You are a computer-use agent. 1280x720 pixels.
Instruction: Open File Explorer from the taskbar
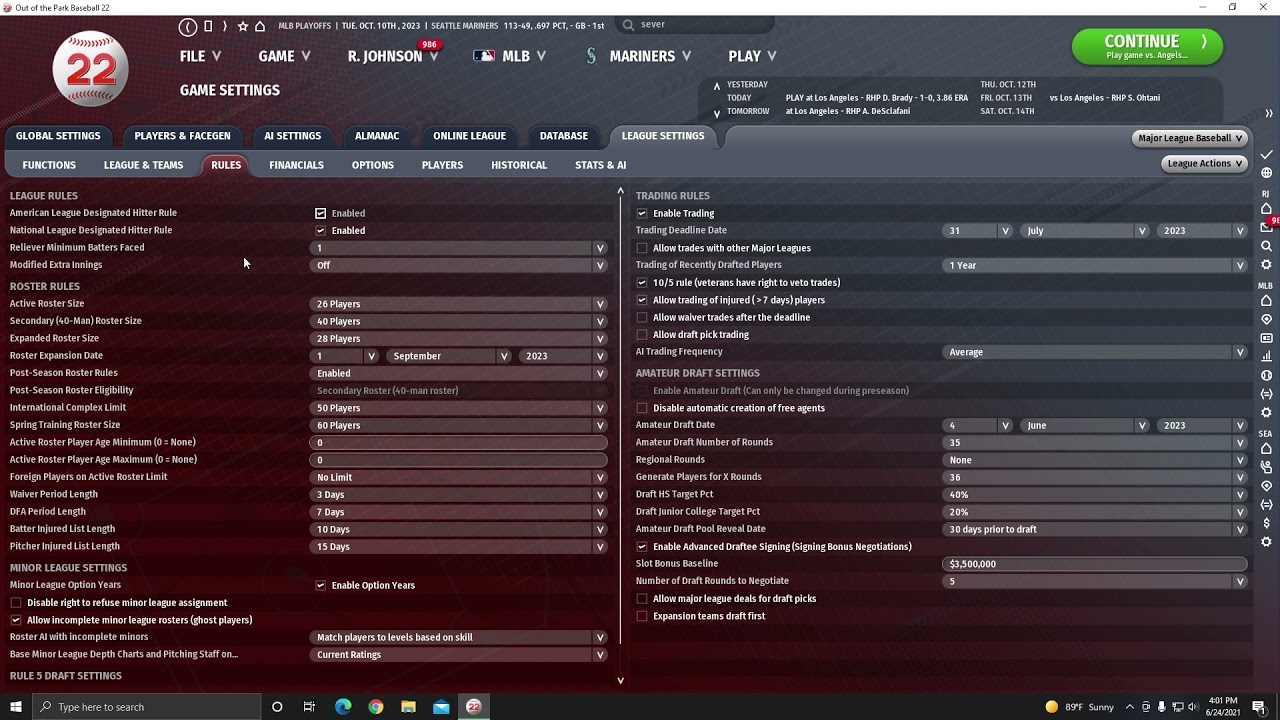pos(408,707)
